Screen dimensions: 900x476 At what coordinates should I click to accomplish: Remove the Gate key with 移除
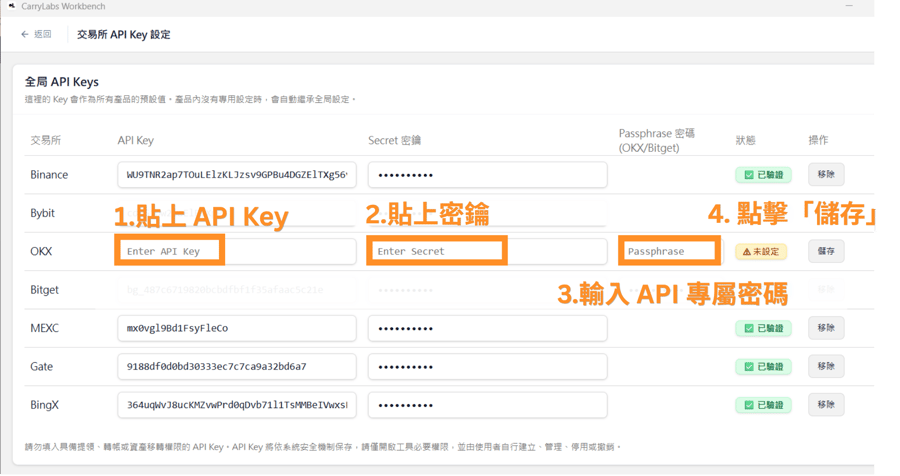tap(826, 366)
